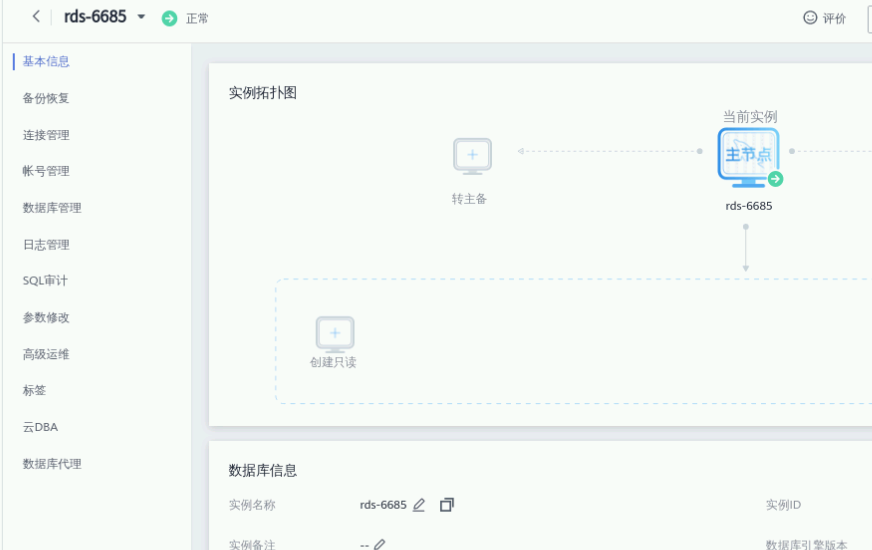Click the smiley feedback icon
Screen dimensions: 872x550
pos(810,18)
